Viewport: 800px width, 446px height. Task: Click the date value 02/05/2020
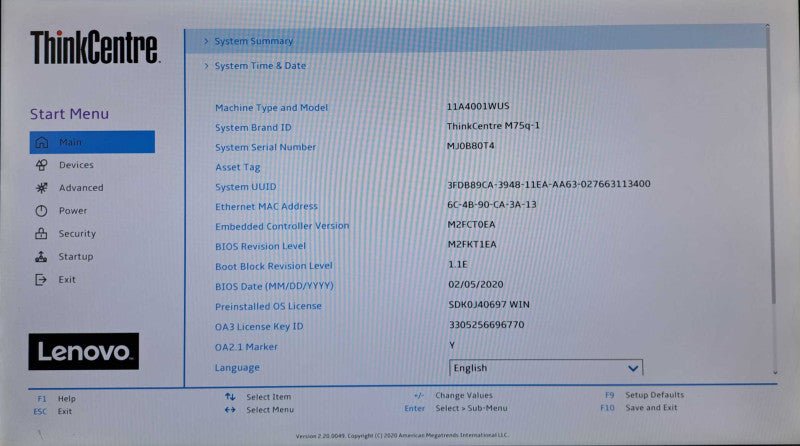click(x=476, y=284)
